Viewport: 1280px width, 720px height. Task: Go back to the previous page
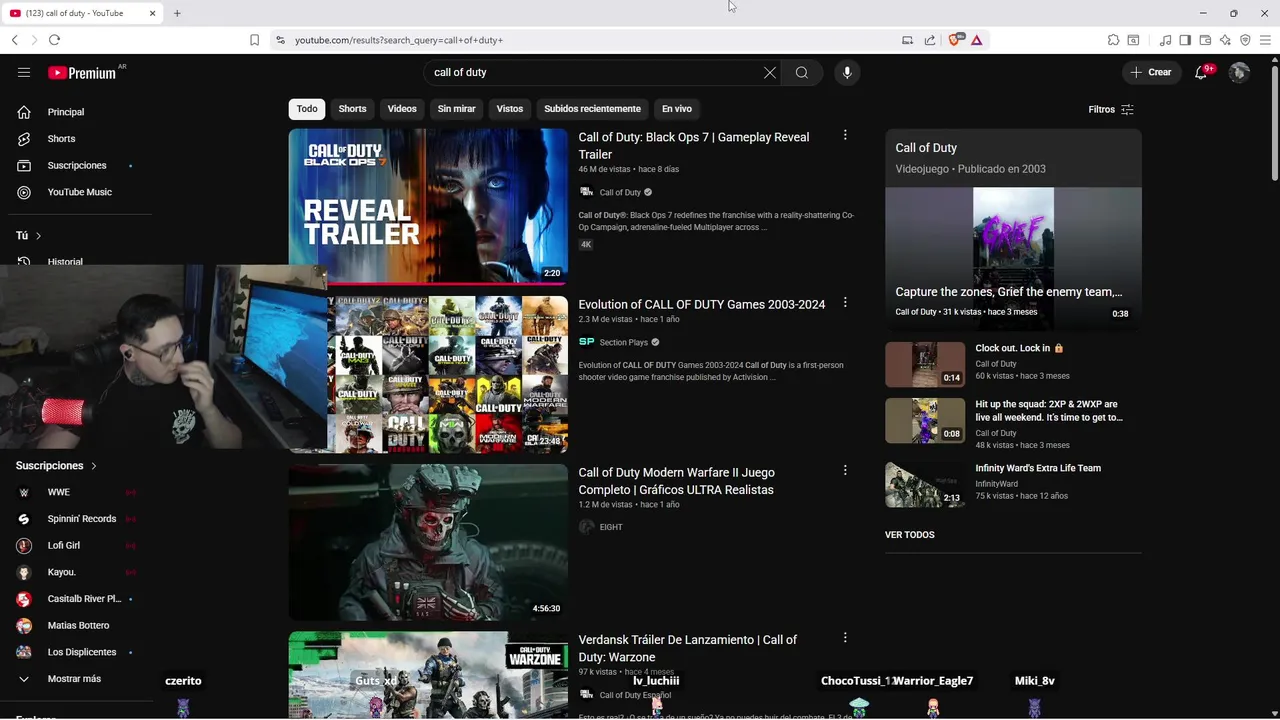pos(14,40)
